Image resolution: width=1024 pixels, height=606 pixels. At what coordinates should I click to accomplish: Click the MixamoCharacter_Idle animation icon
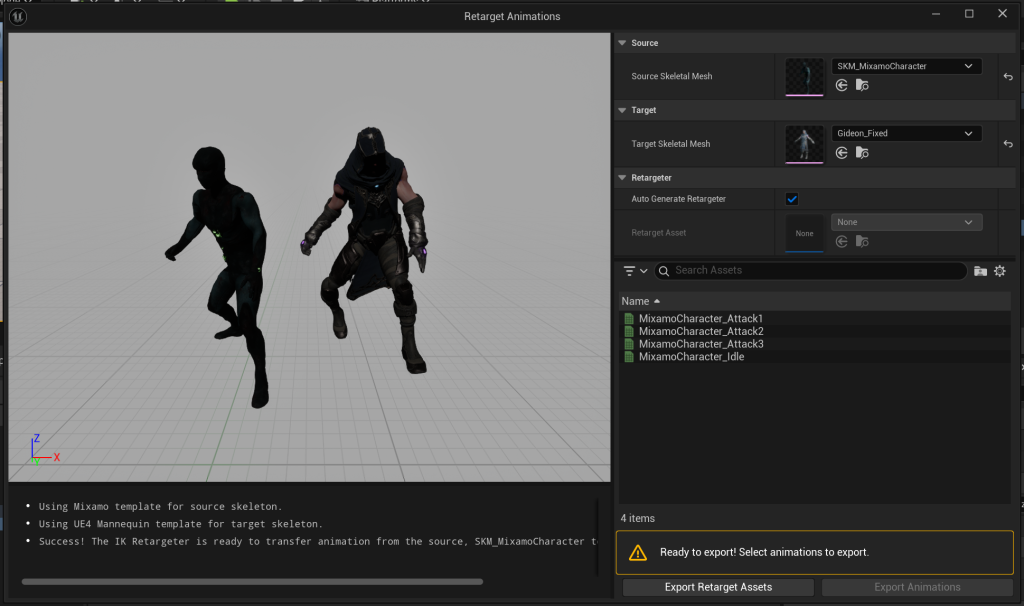[629, 357]
